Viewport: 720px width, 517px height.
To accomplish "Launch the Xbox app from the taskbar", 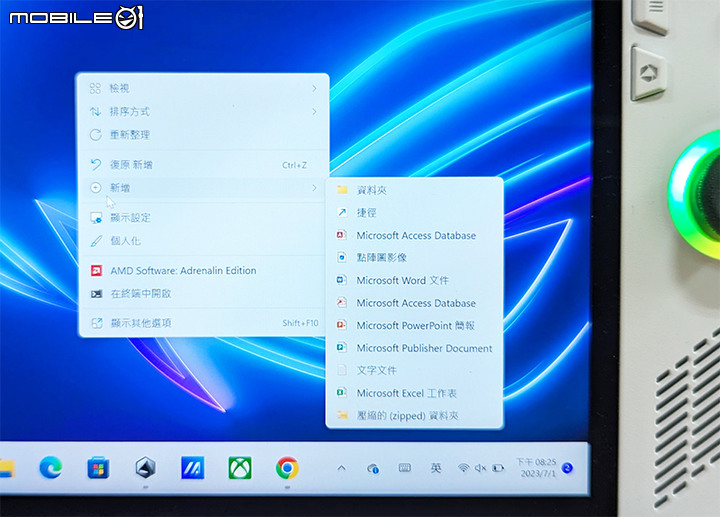I will click(240, 468).
